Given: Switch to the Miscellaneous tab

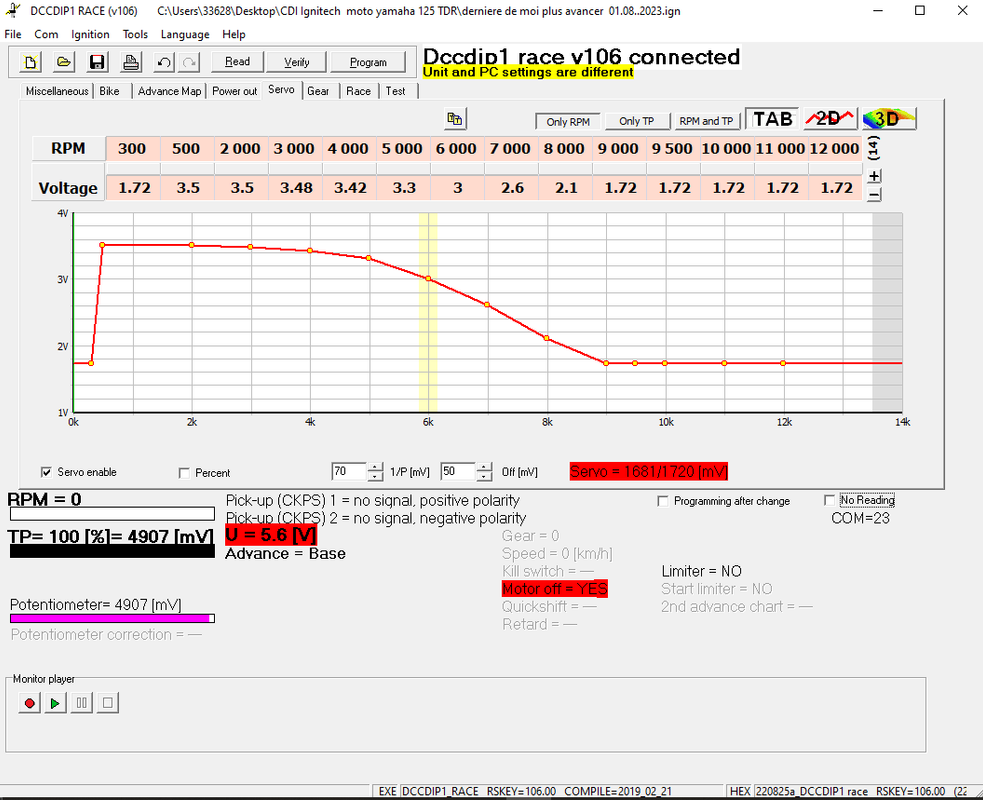Looking at the screenshot, I should pos(57,91).
